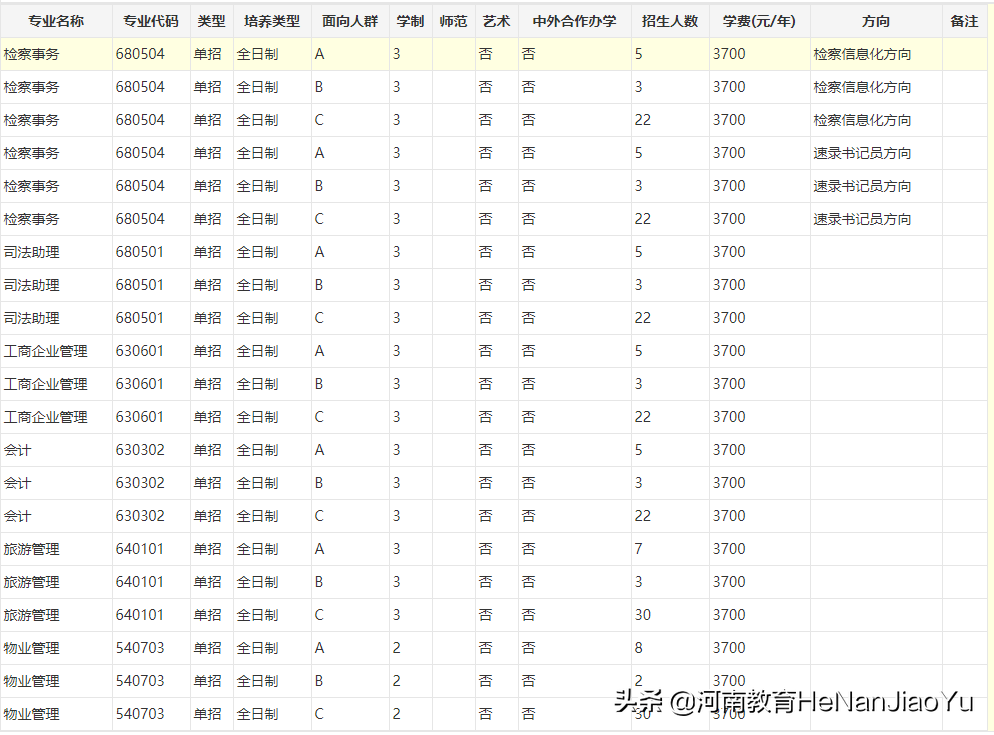Click 单招 in the highlighted first row
The width and height of the screenshot is (994, 735).
207,55
